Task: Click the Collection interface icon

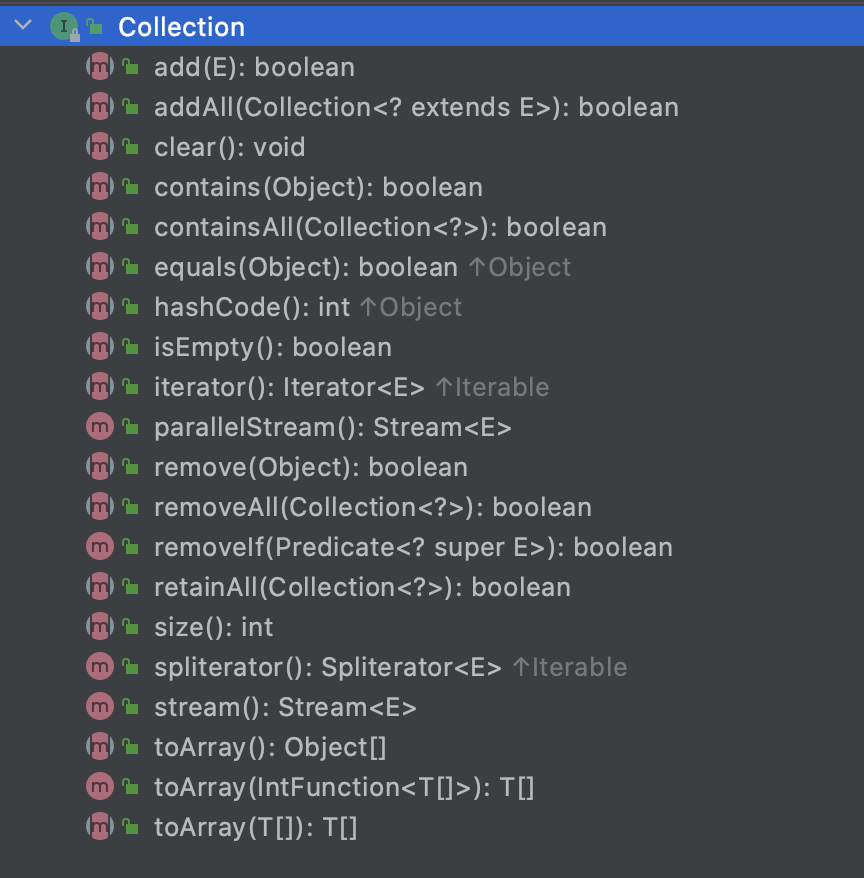Action: pyautogui.click(x=64, y=26)
